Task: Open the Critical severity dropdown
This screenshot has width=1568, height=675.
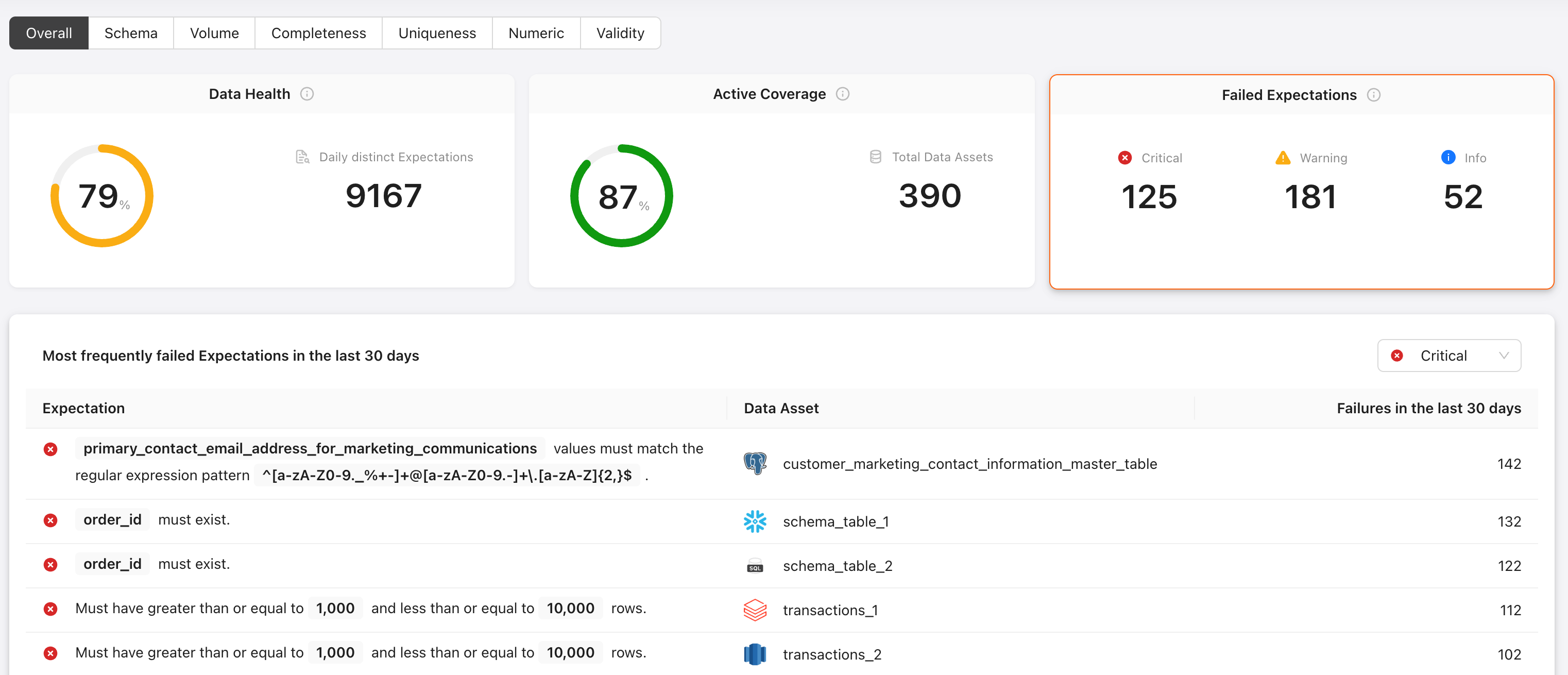Action: pos(1443,356)
